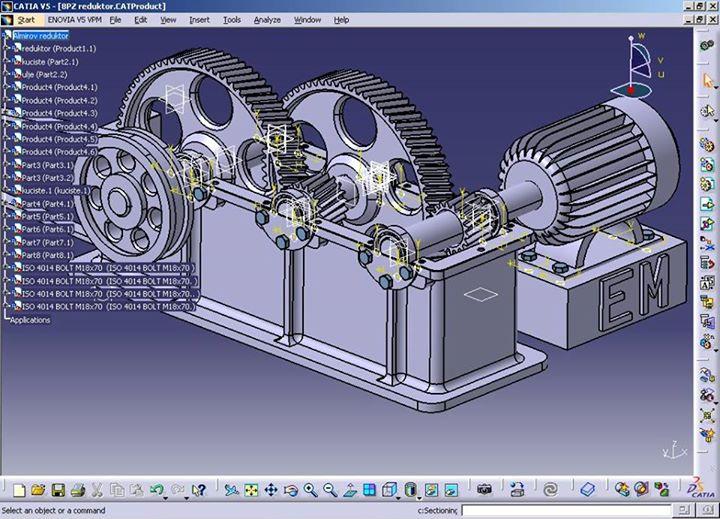Image resolution: width=720 pixels, height=519 pixels.
Task: Select the Pan view tool
Action: click(271, 490)
